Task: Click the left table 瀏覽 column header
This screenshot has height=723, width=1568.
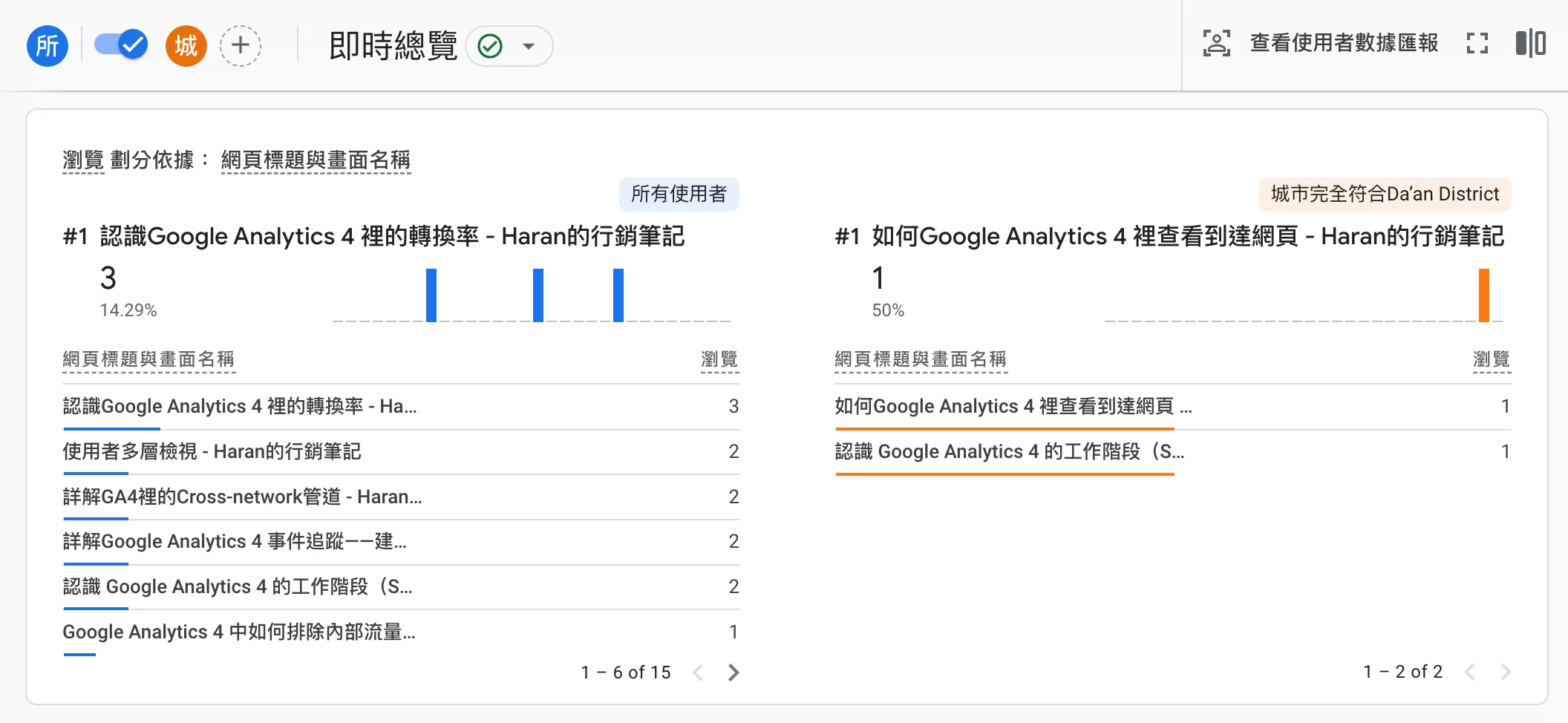Action: pyautogui.click(x=719, y=359)
